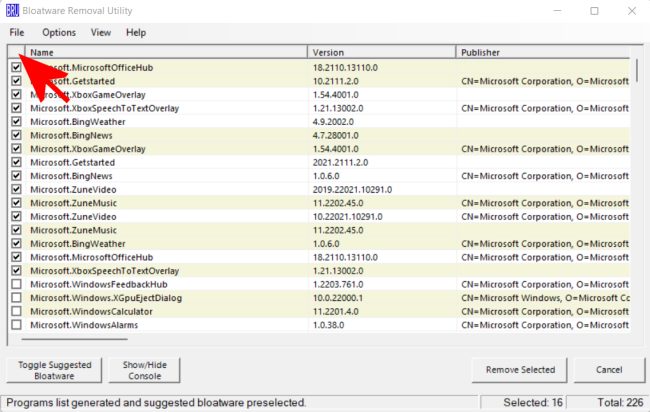The height and width of the screenshot is (412, 650).
Task: Click version cell 2019.22021.10291.0
Action: coord(352,189)
